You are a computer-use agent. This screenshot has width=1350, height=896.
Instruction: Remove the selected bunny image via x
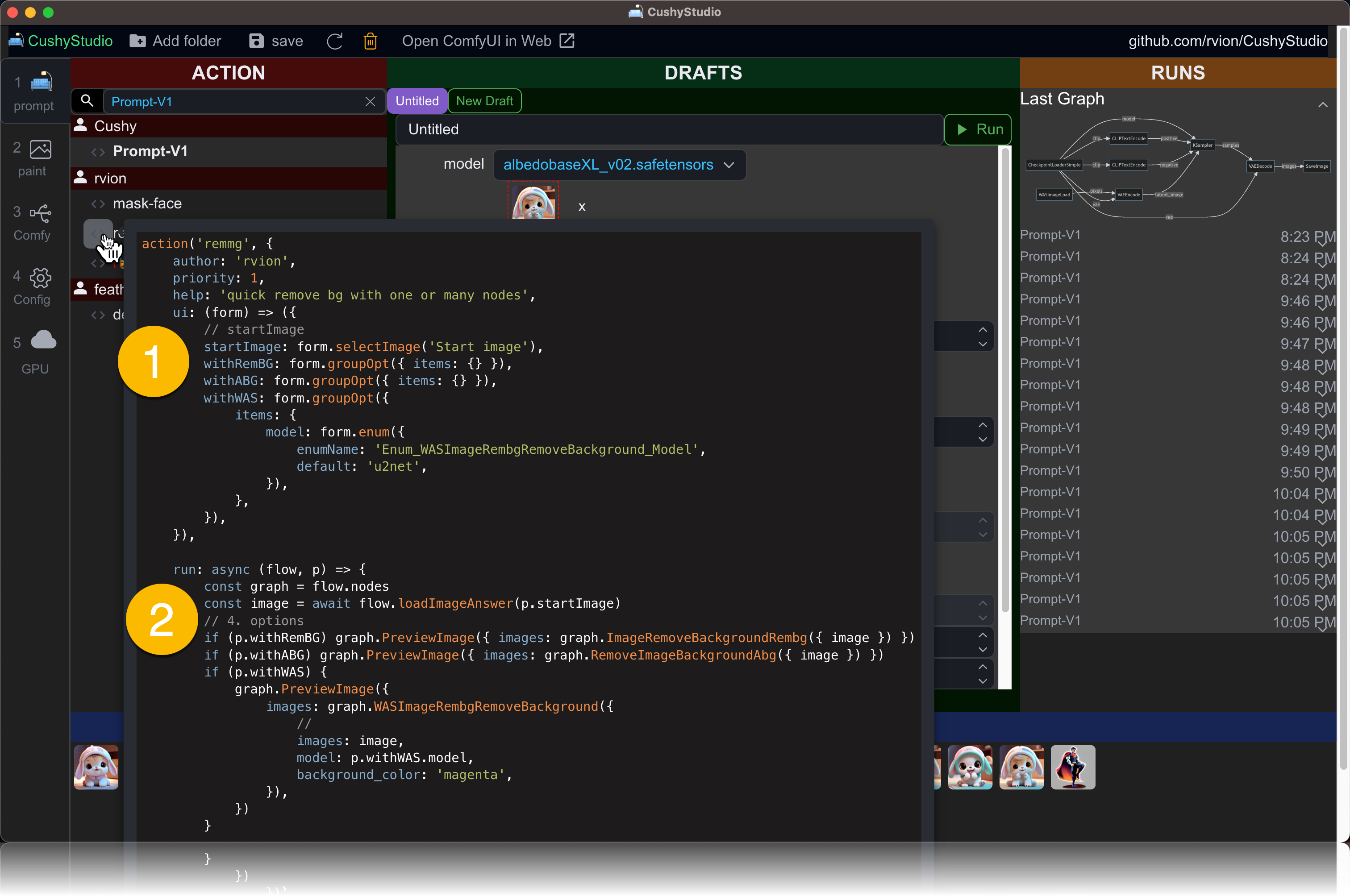pyautogui.click(x=582, y=207)
